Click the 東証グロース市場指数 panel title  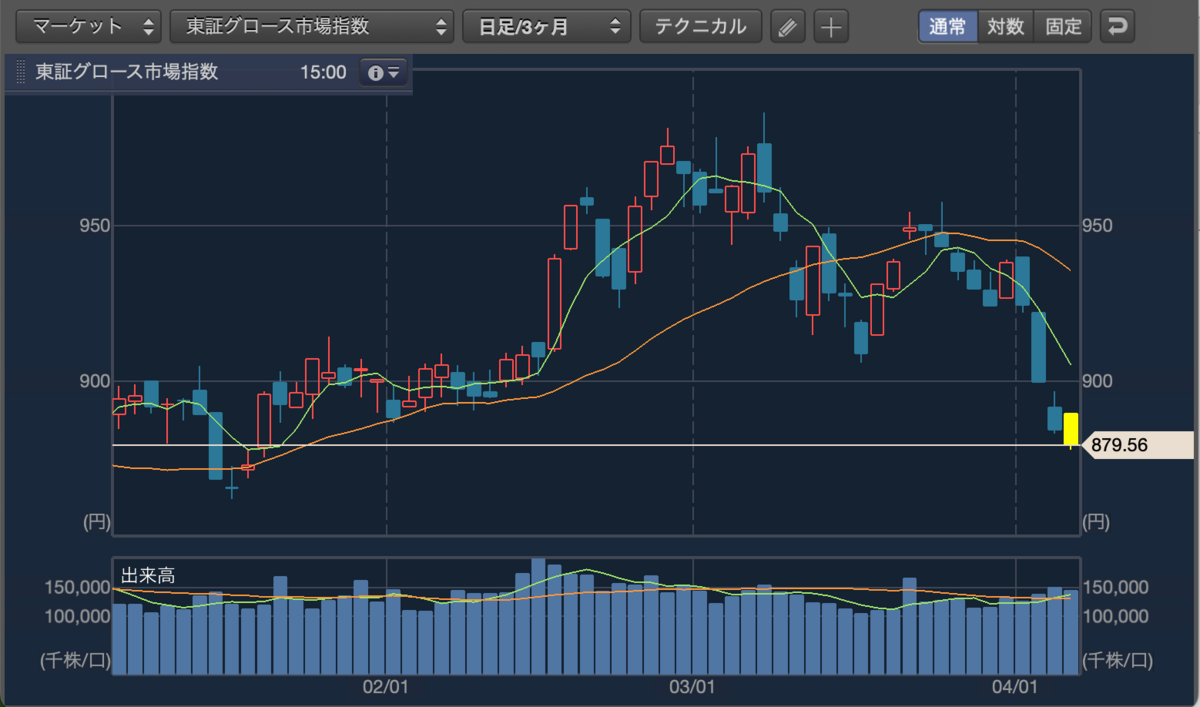pos(126,73)
